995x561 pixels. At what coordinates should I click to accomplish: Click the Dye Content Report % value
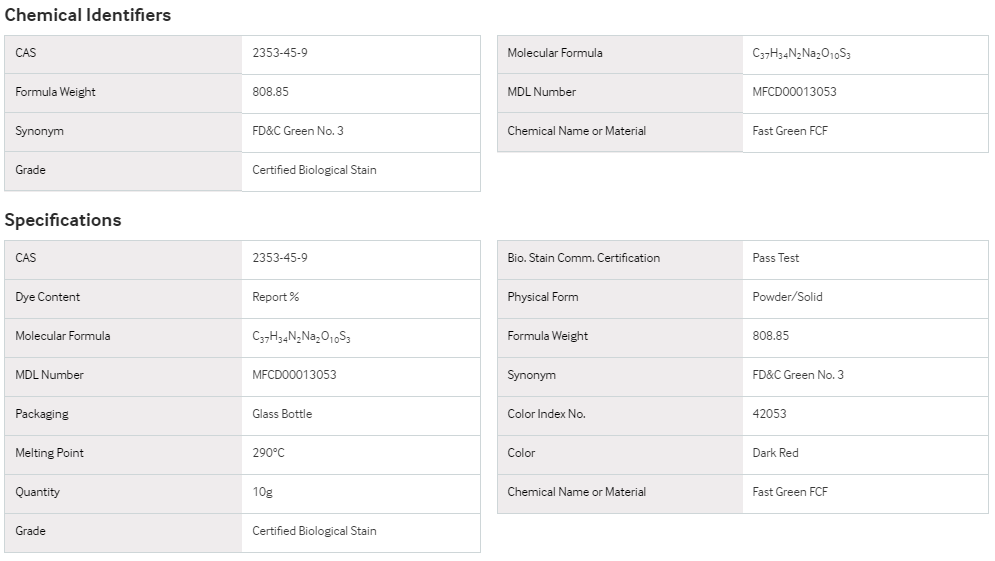pyautogui.click(x=275, y=296)
